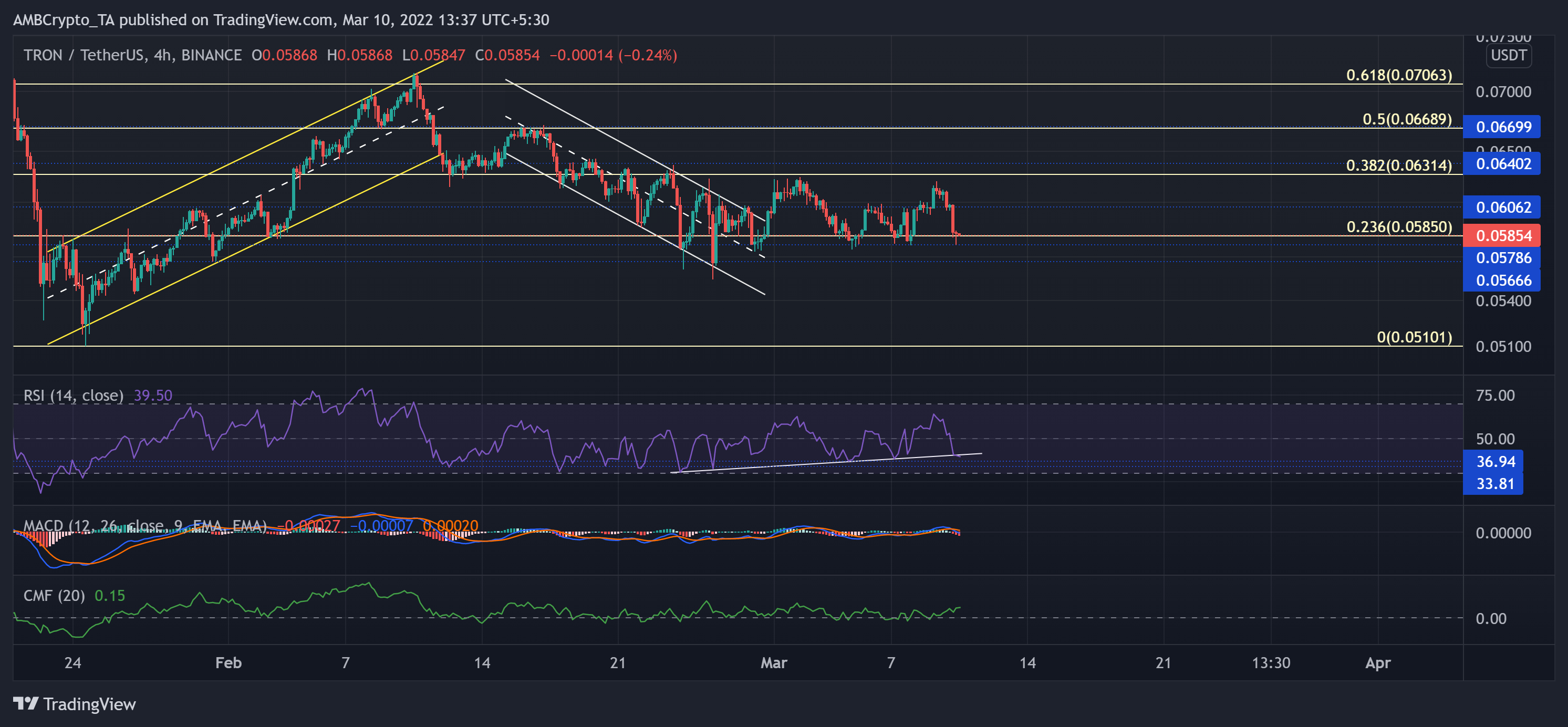This screenshot has height=727, width=1568.
Task: Click the 0.05786 blue price label
Action: pyautogui.click(x=1502, y=258)
